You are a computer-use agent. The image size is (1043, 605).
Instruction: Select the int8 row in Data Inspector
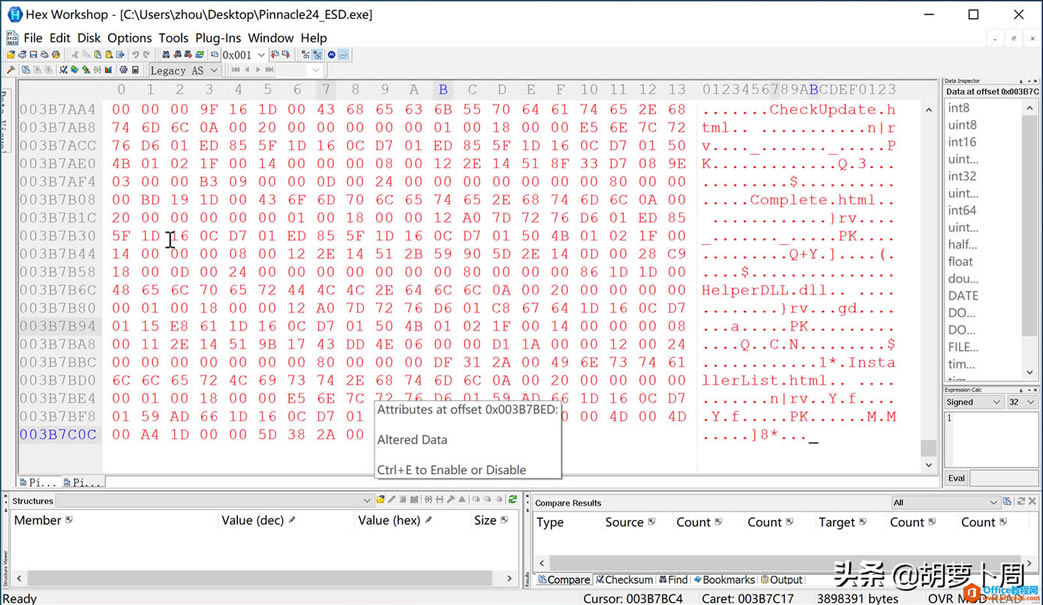959,108
